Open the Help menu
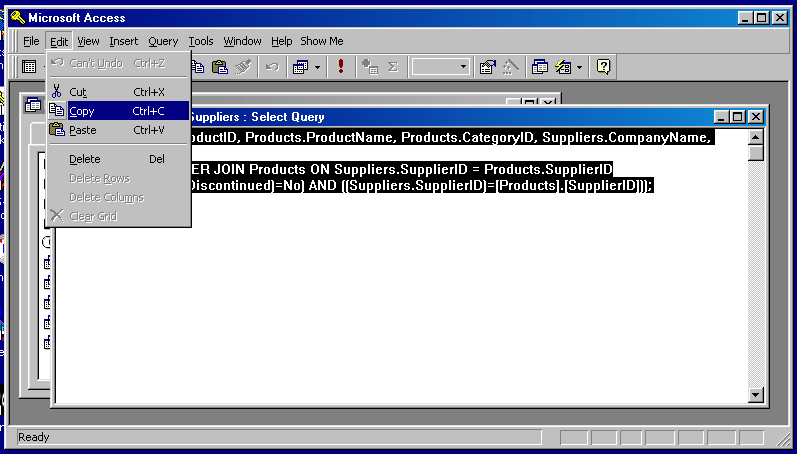This screenshot has height=454, width=797. (x=282, y=41)
